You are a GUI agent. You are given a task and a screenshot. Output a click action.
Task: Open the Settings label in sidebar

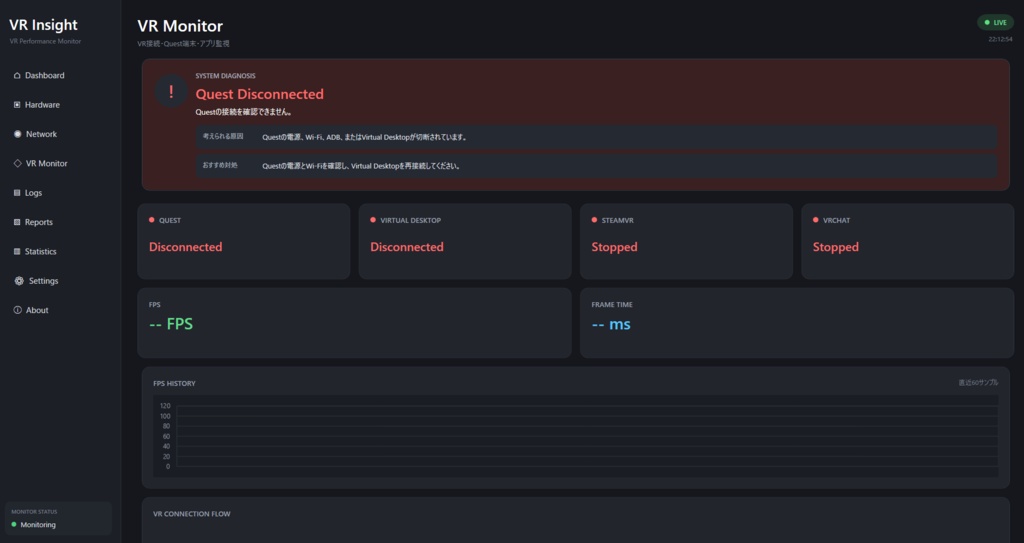[x=43, y=281]
